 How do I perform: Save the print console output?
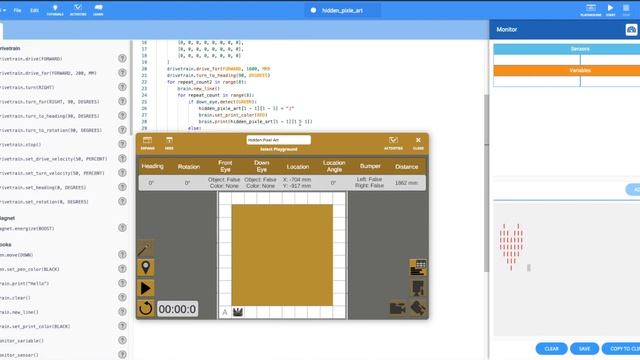pos(584,349)
